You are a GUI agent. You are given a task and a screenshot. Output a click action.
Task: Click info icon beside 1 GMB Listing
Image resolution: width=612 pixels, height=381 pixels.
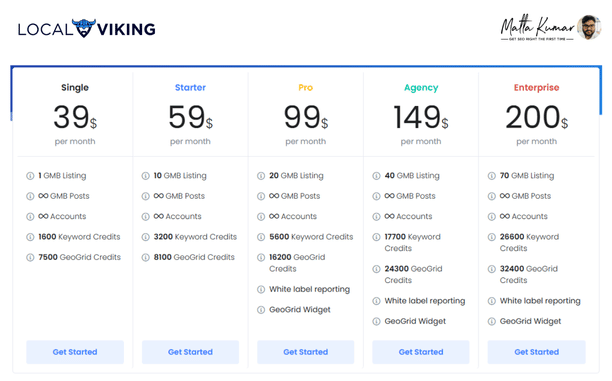(x=30, y=176)
